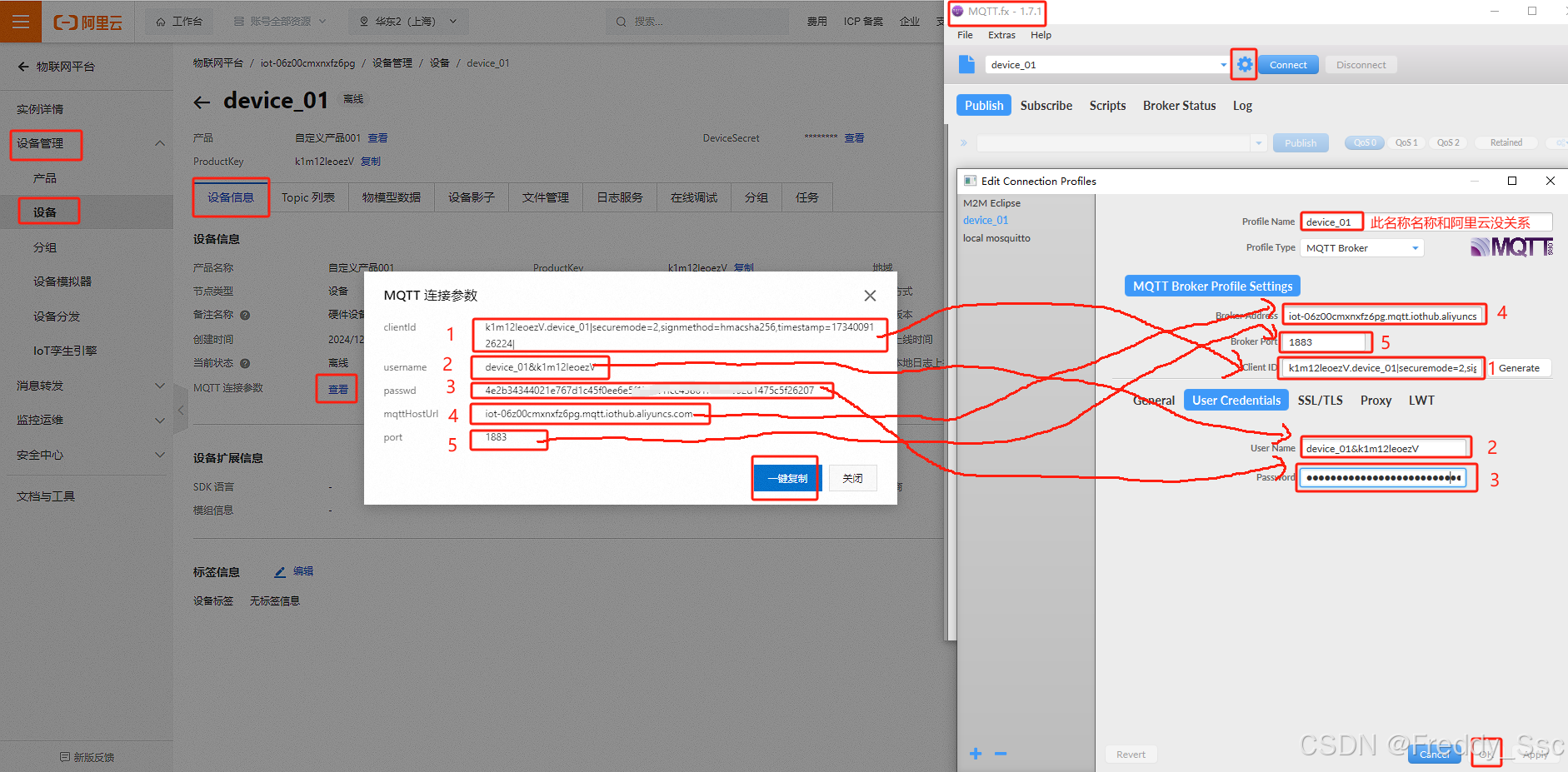
Task: Open the Extras menu in MQTT.fx
Action: (1001, 35)
